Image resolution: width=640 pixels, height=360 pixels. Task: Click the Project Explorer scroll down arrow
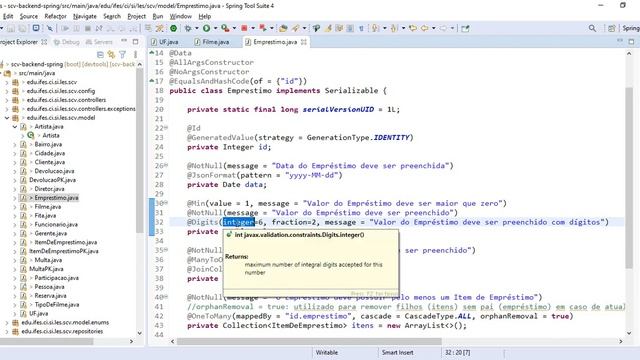tap(140, 333)
